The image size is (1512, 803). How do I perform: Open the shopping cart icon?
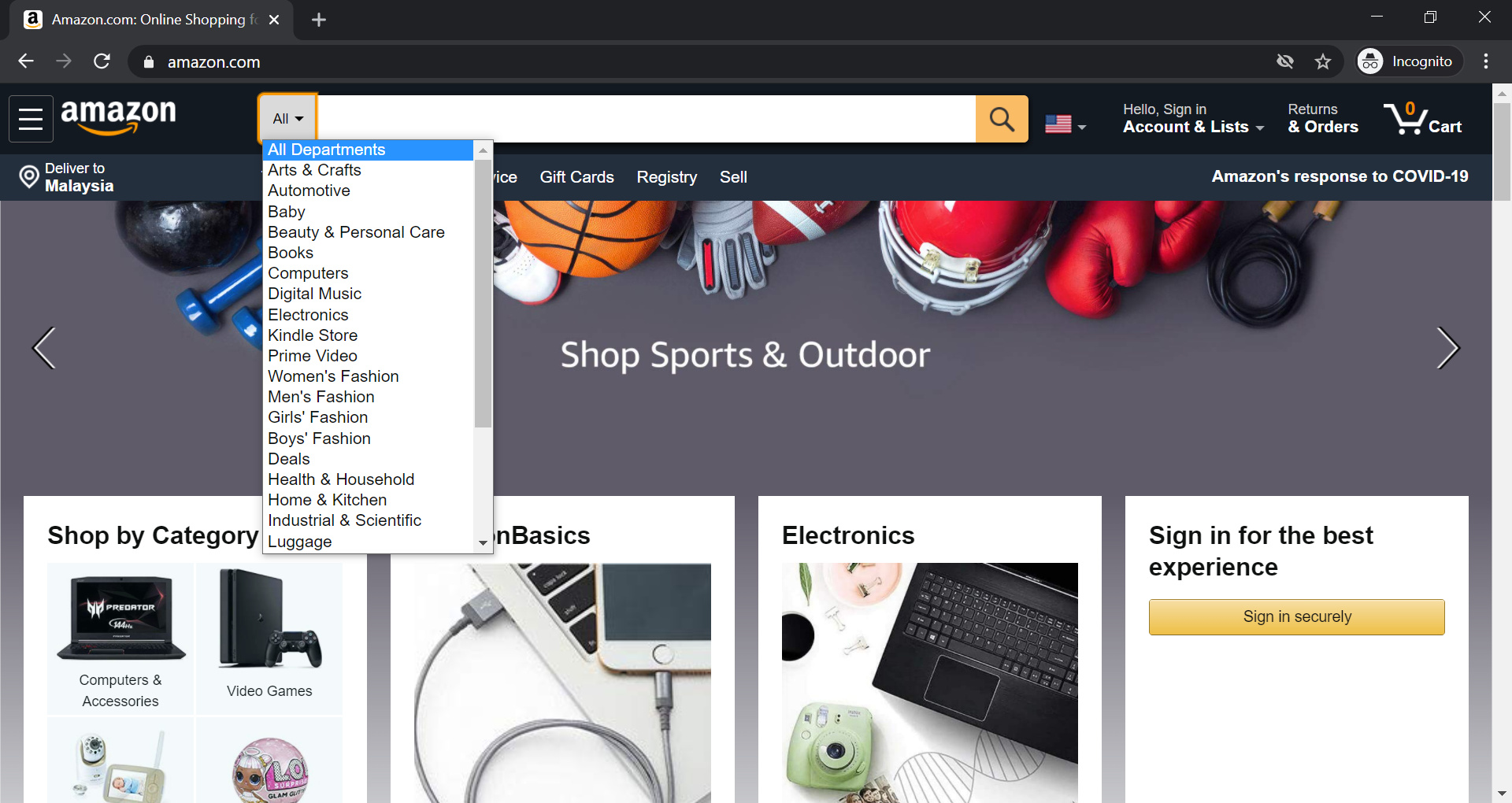[1423, 119]
